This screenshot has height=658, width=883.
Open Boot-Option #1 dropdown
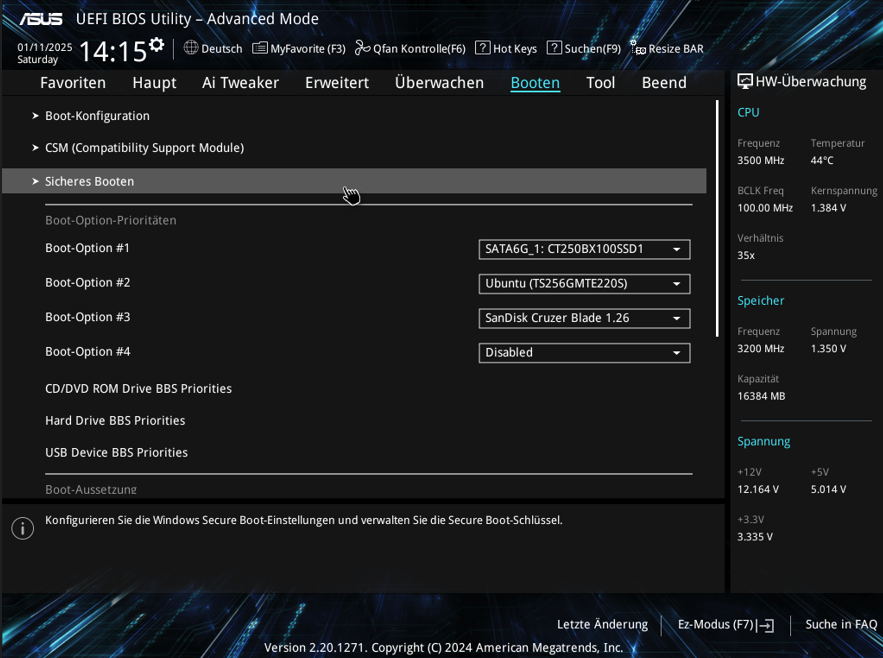click(x=584, y=249)
